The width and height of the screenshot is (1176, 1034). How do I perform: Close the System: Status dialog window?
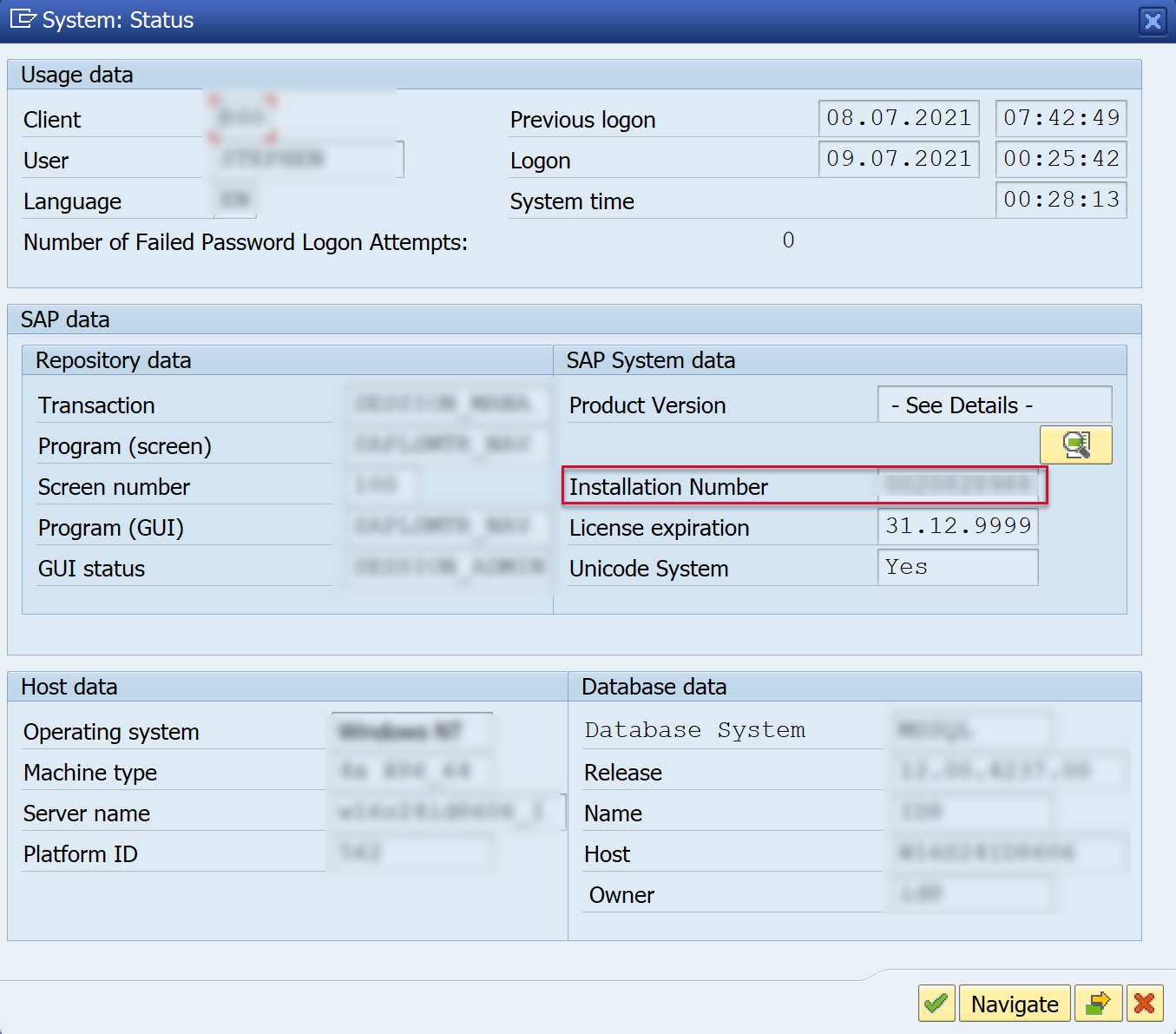click(x=1152, y=21)
